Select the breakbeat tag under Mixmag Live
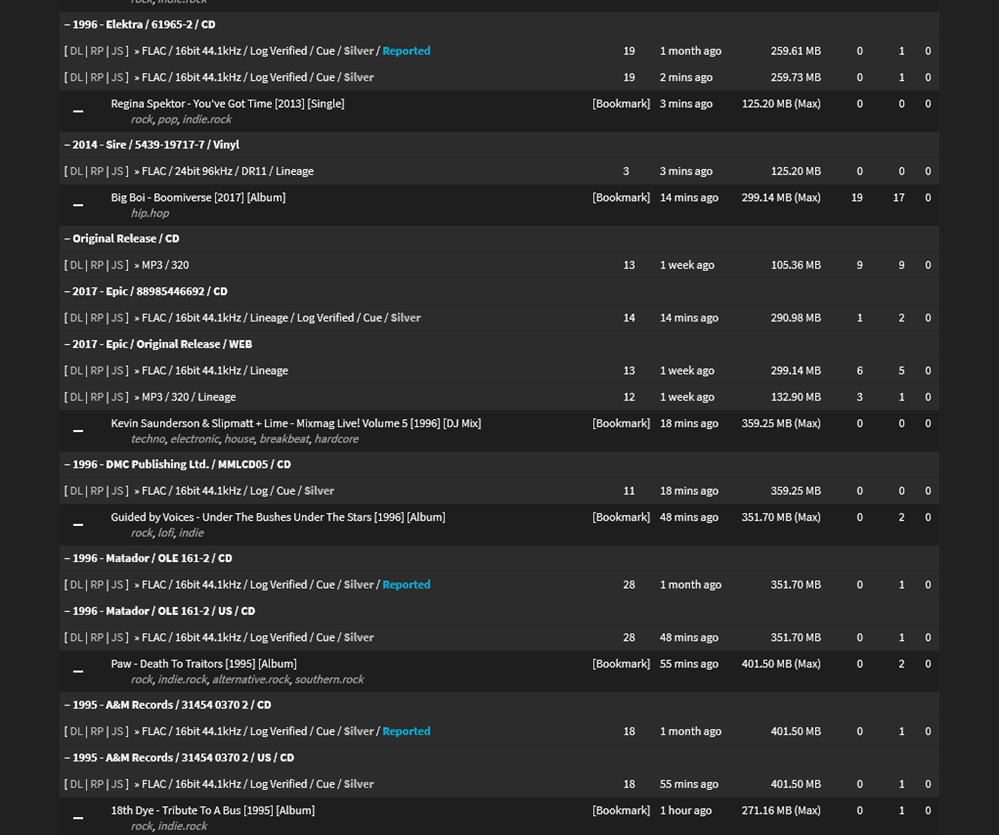This screenshot has height=835, width=999. (x=284, y=439)
